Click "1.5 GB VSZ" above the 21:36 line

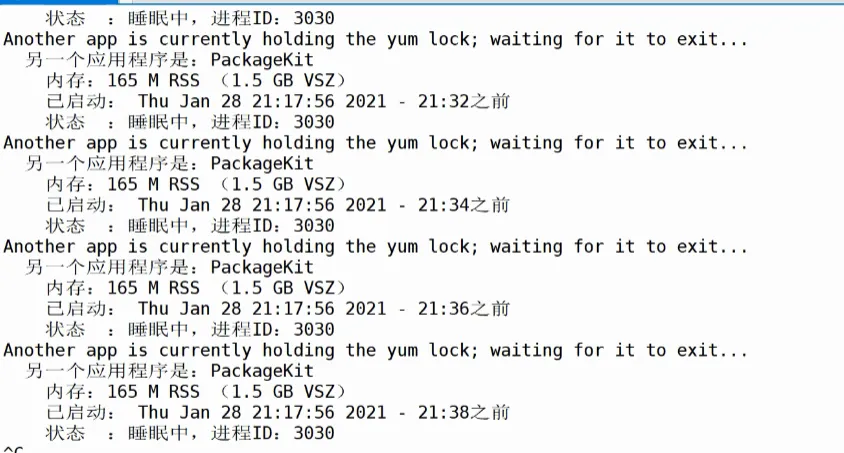pyautogui.click(x=283, y=288)
